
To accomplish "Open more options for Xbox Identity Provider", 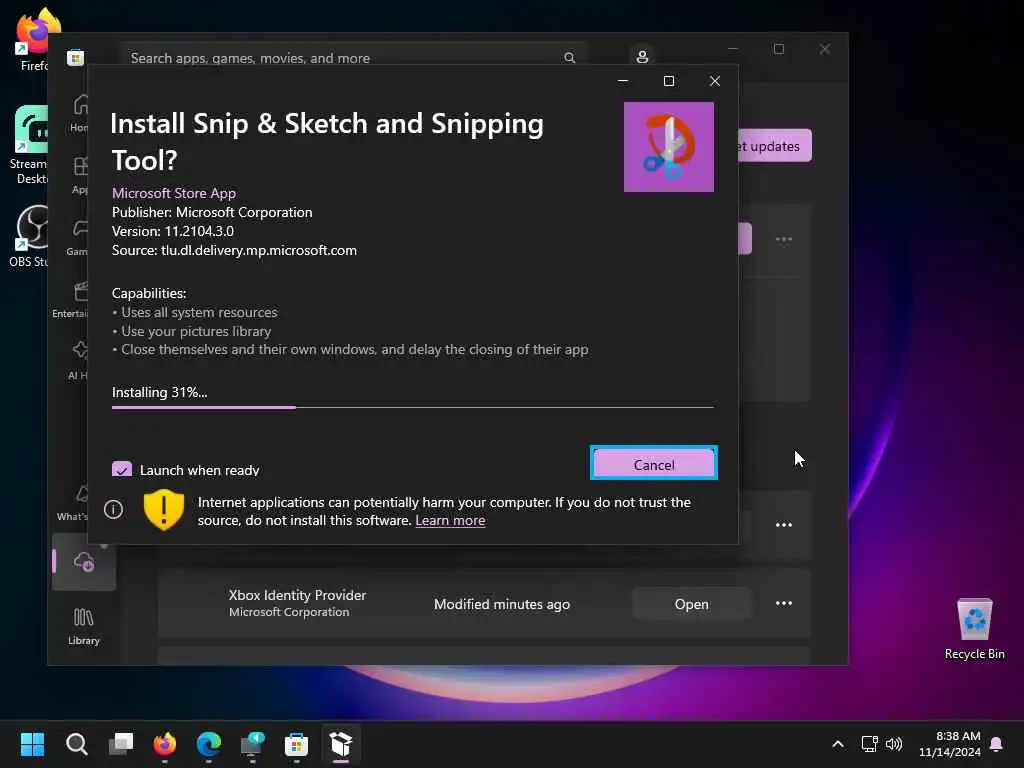I will tap(784, 603).
